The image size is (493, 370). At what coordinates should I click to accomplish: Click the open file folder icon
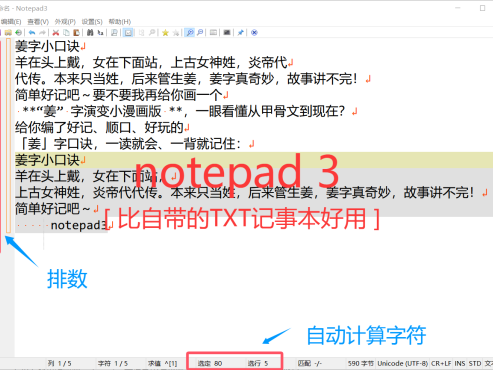click(8, 33)
